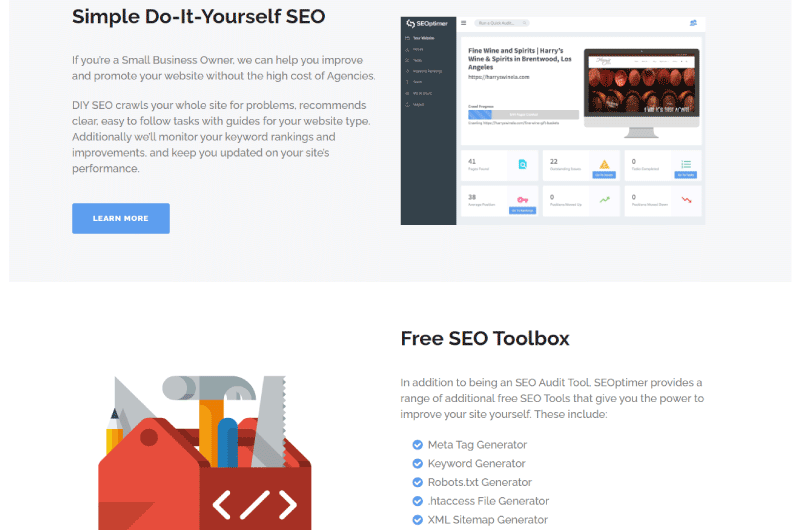Click the check icon beside Keyword Generator

pos(417,464)
